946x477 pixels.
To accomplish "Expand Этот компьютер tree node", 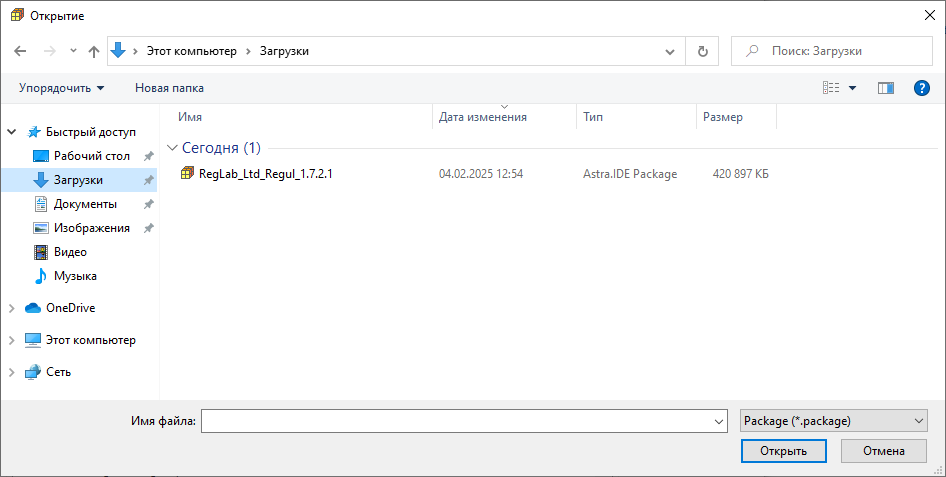I will point(11,340).
